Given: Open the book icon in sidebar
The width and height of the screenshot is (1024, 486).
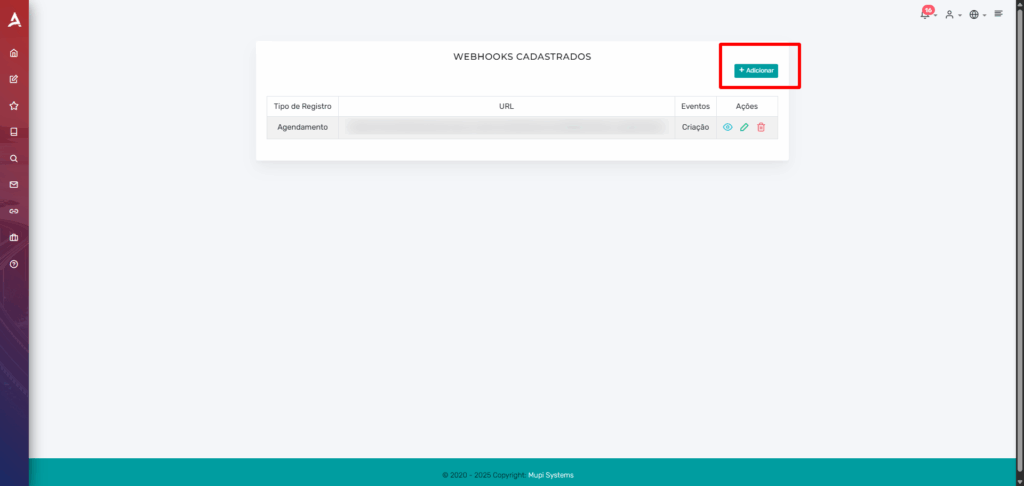Looking at the screenshot, I should click(14, 132).
